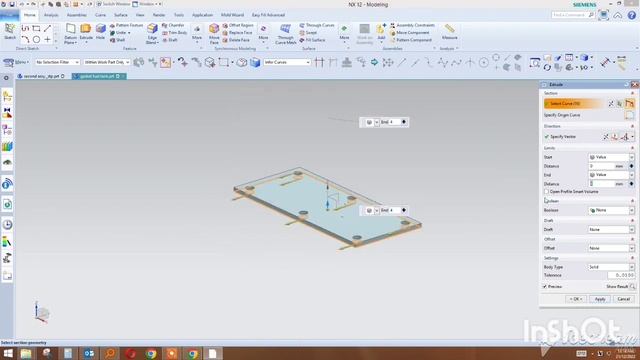Select the Offset Region command

238,25
